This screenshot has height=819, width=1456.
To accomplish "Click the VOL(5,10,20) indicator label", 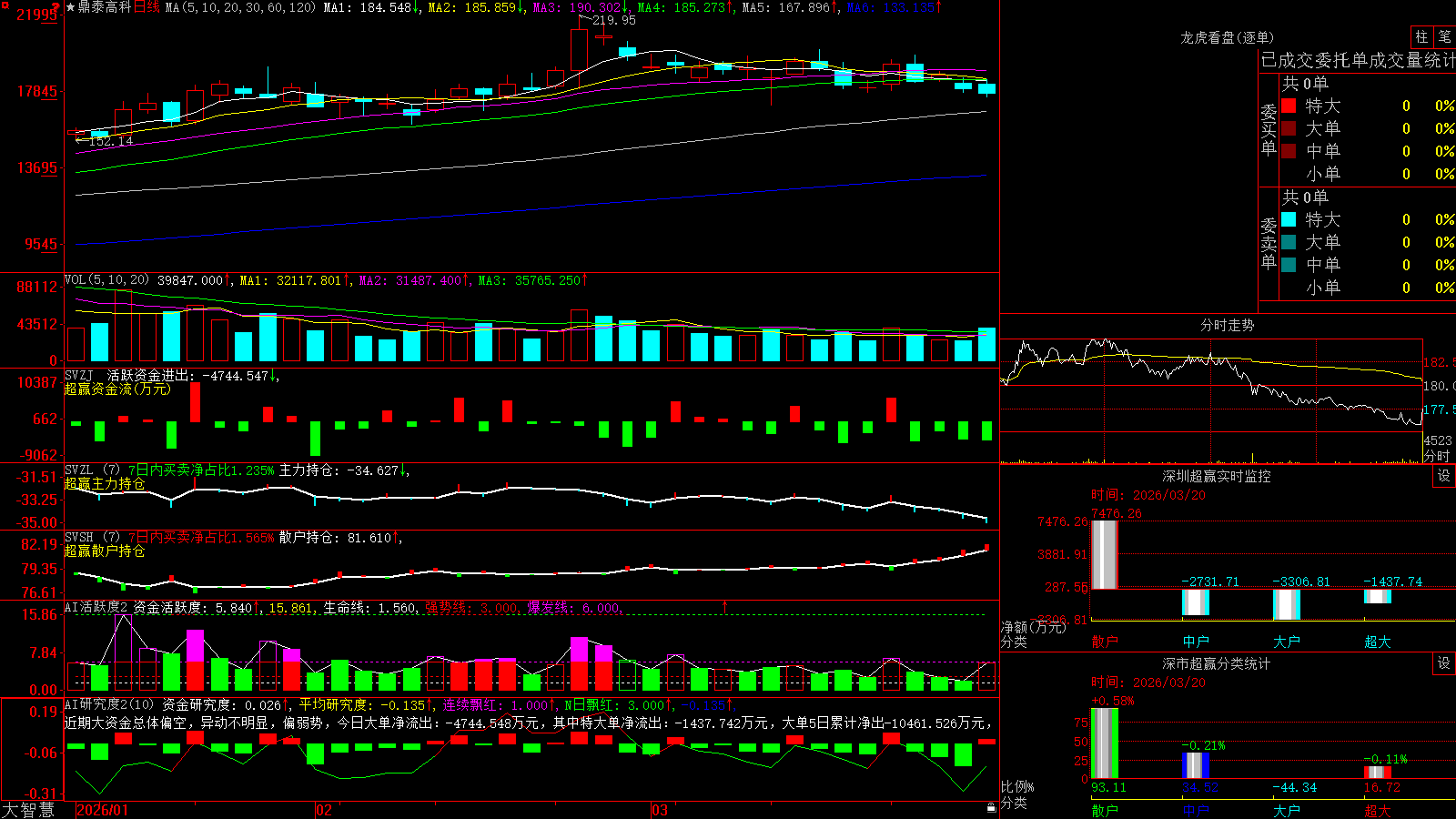I will pyautogui.click(x=107, y=280).
